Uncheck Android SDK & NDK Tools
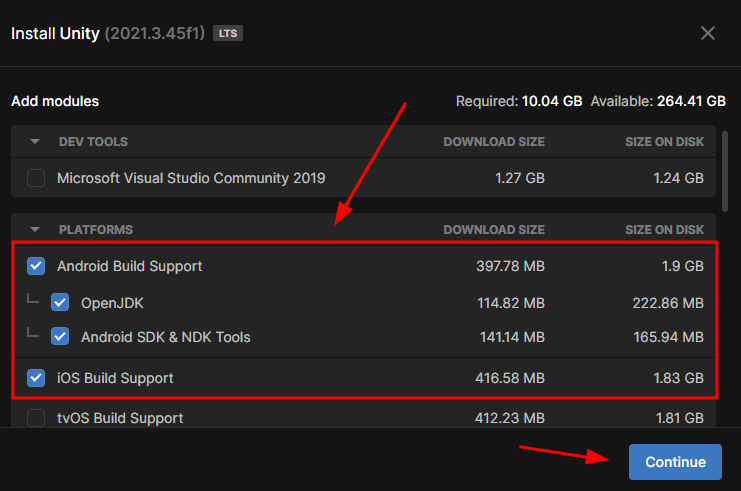The image size is (741, 491). pos(60,337)
